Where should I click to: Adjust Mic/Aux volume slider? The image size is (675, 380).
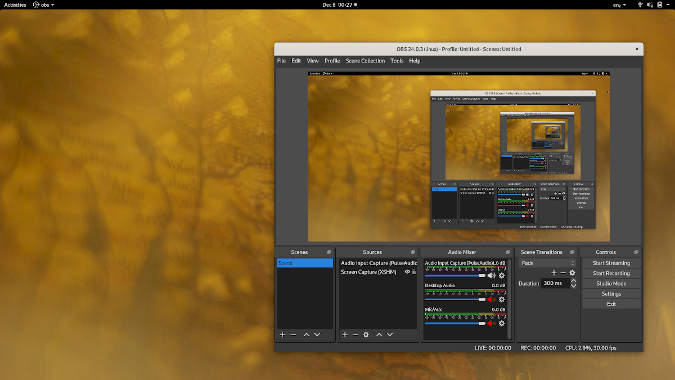pyautogui.click(x=455, y=323)
